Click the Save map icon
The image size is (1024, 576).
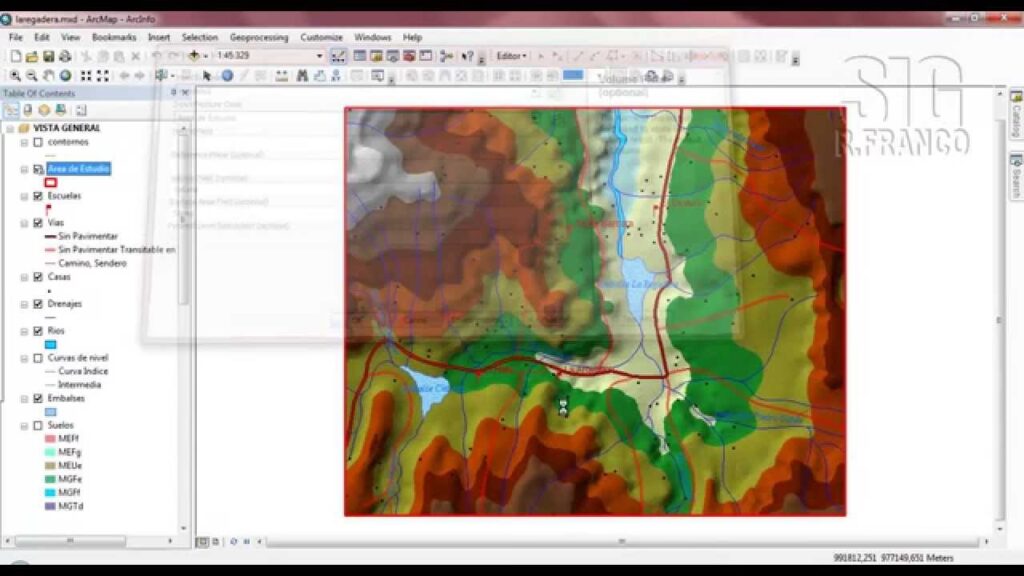(48, 56)
